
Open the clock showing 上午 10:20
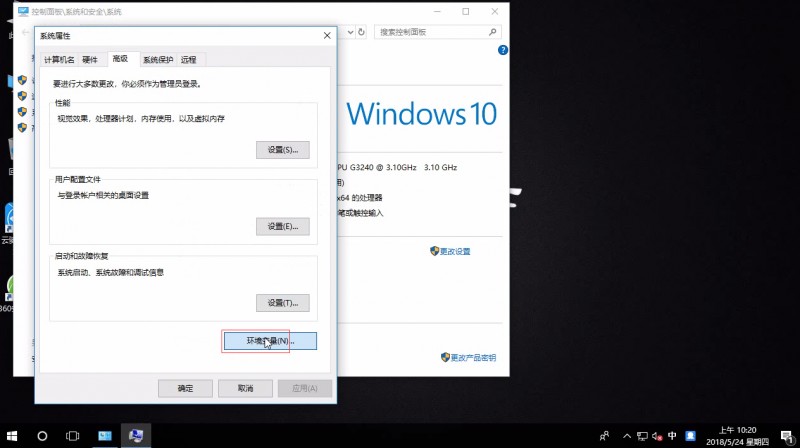[737, 436]
